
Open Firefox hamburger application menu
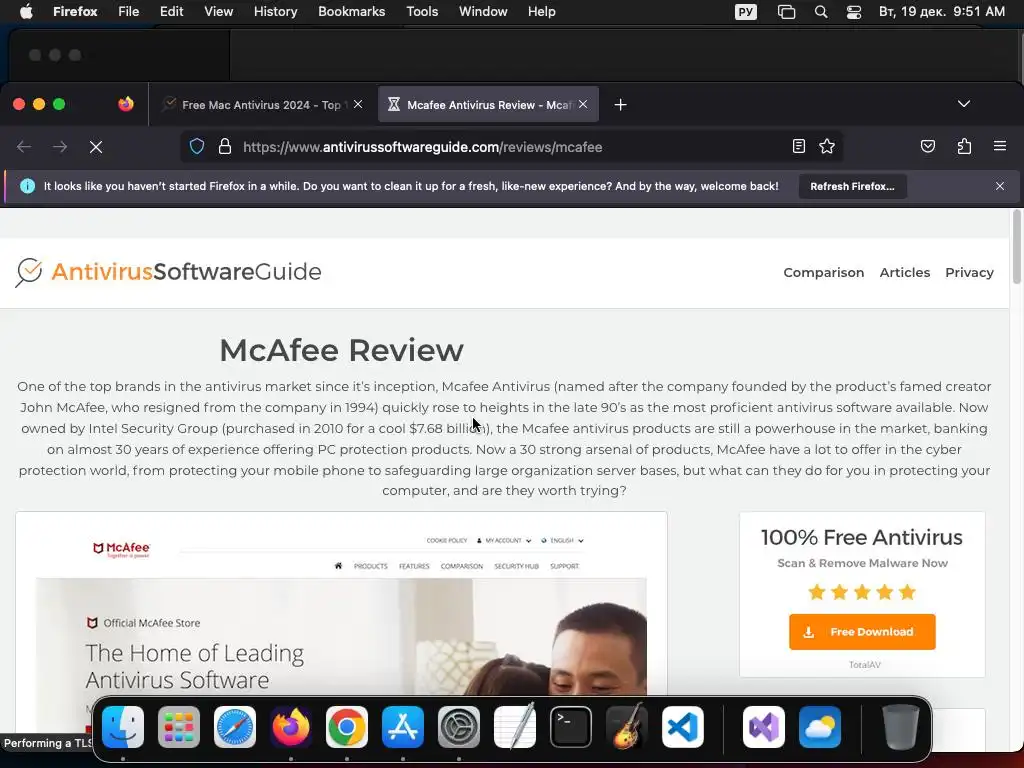point(999,146)
